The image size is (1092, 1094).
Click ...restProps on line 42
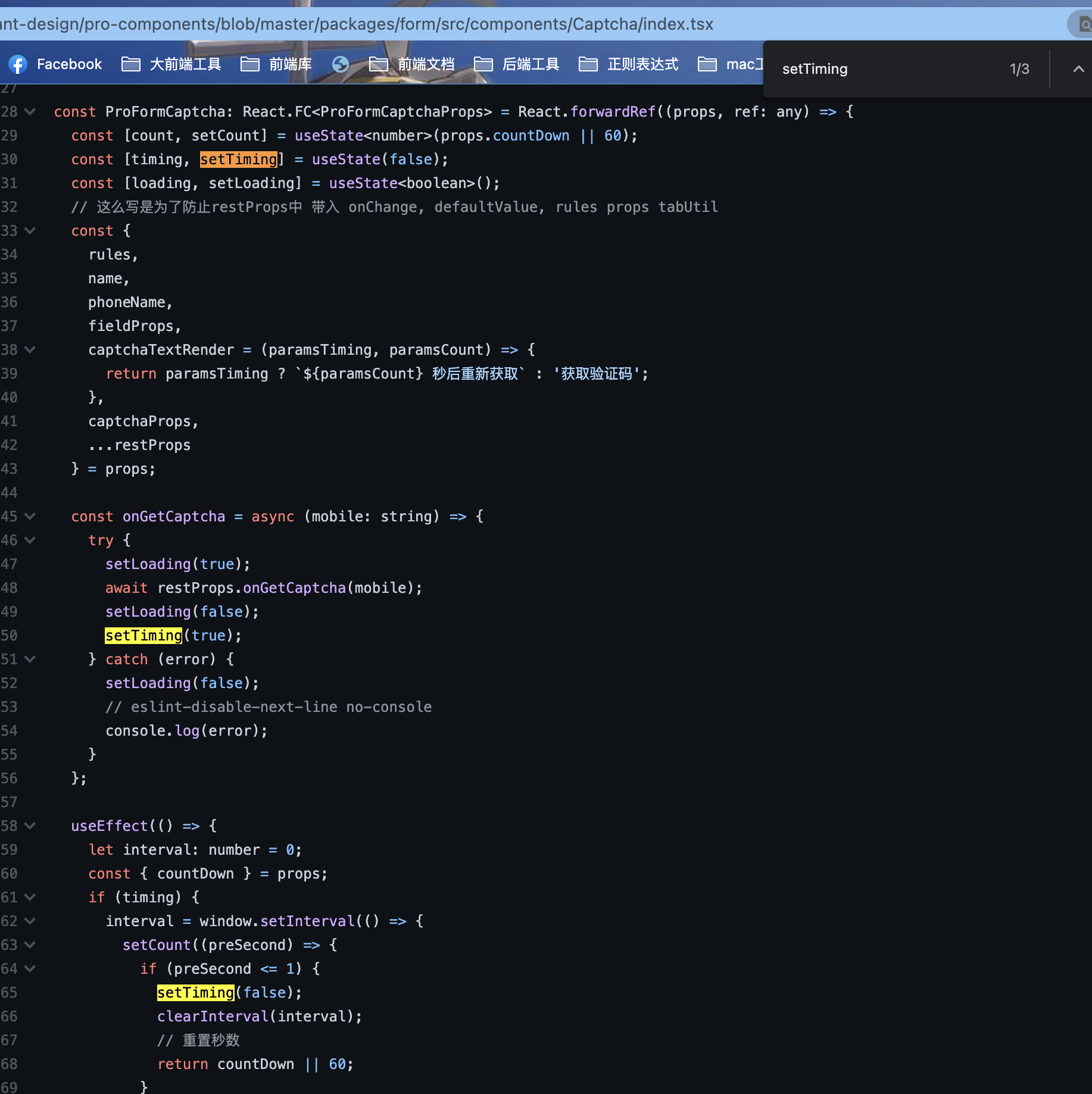tap(139, 445)
